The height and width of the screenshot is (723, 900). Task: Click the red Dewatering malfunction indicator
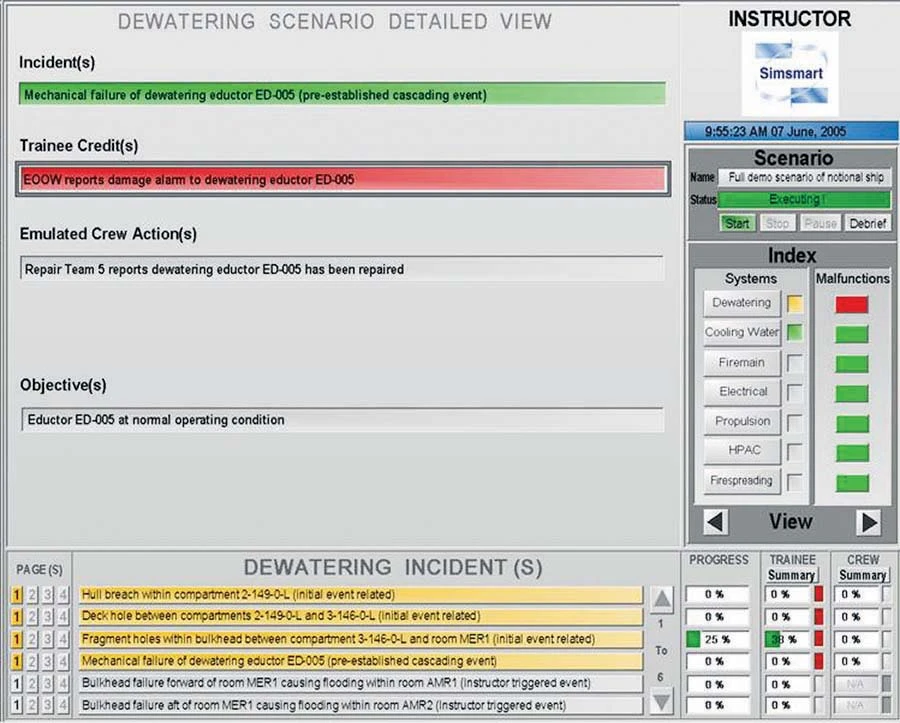click(x=851, y=303)
